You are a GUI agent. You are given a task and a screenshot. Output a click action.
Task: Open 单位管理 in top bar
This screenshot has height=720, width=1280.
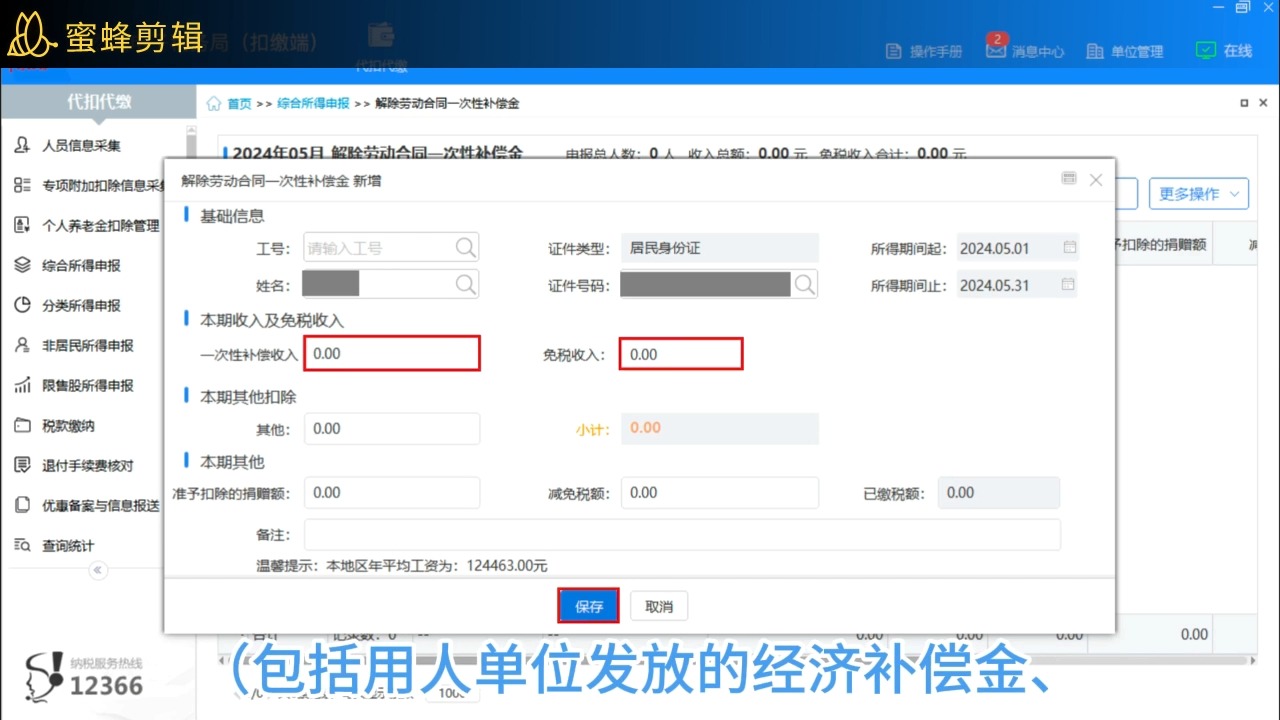pyautogui.click(x=1125, y=51)
